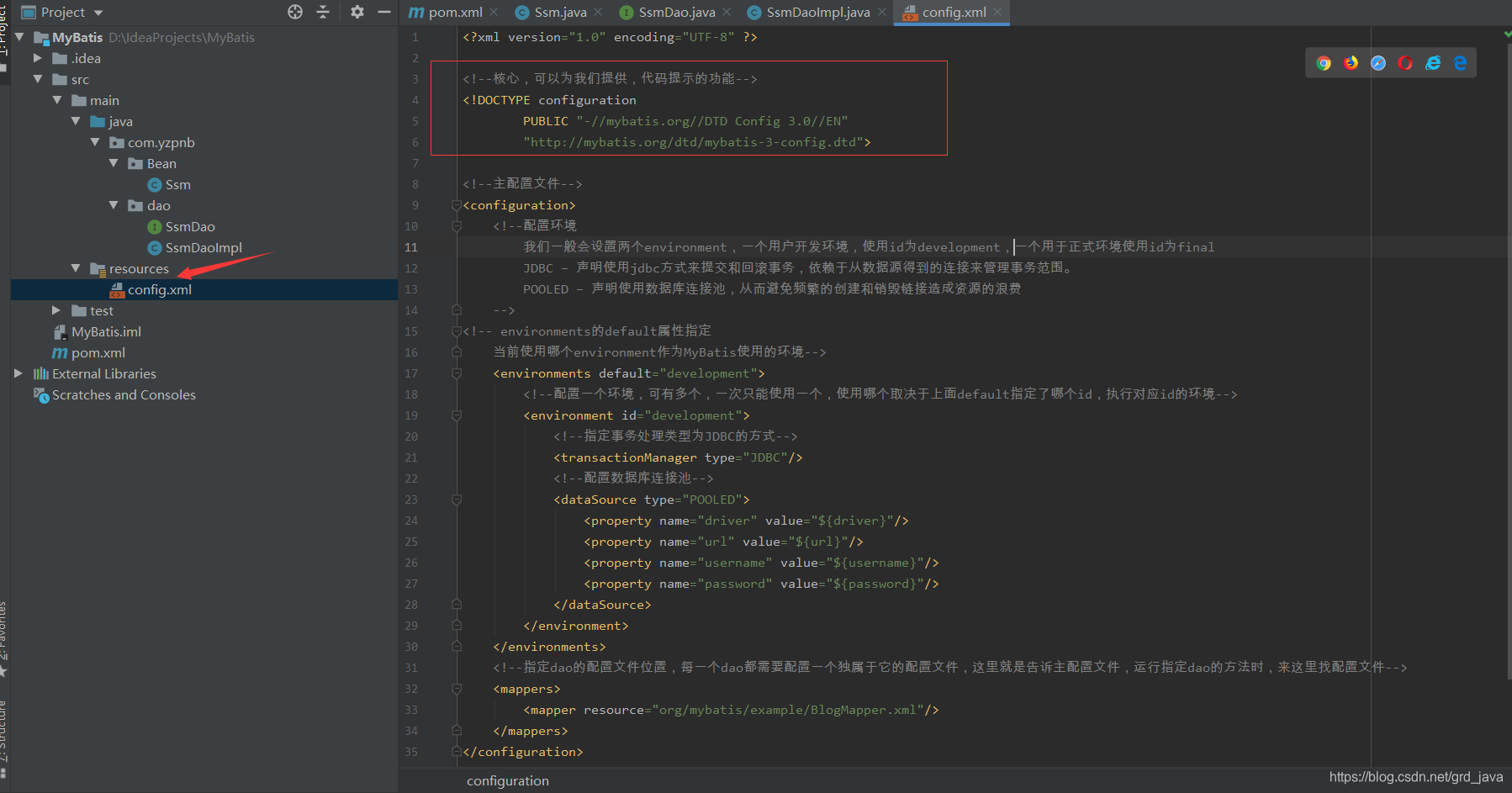Open preview in Firefox browser icon

pos(1351,63)
